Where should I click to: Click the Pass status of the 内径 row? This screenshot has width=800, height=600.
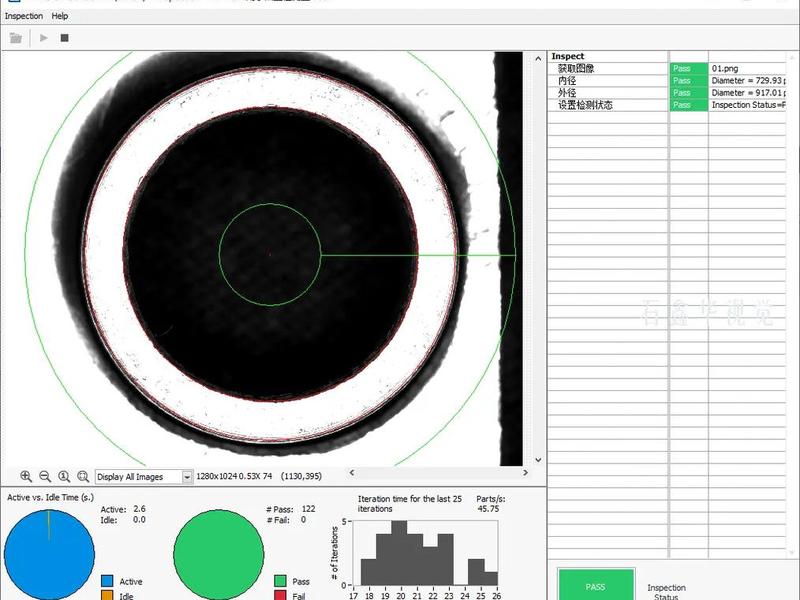coord(689,81)
